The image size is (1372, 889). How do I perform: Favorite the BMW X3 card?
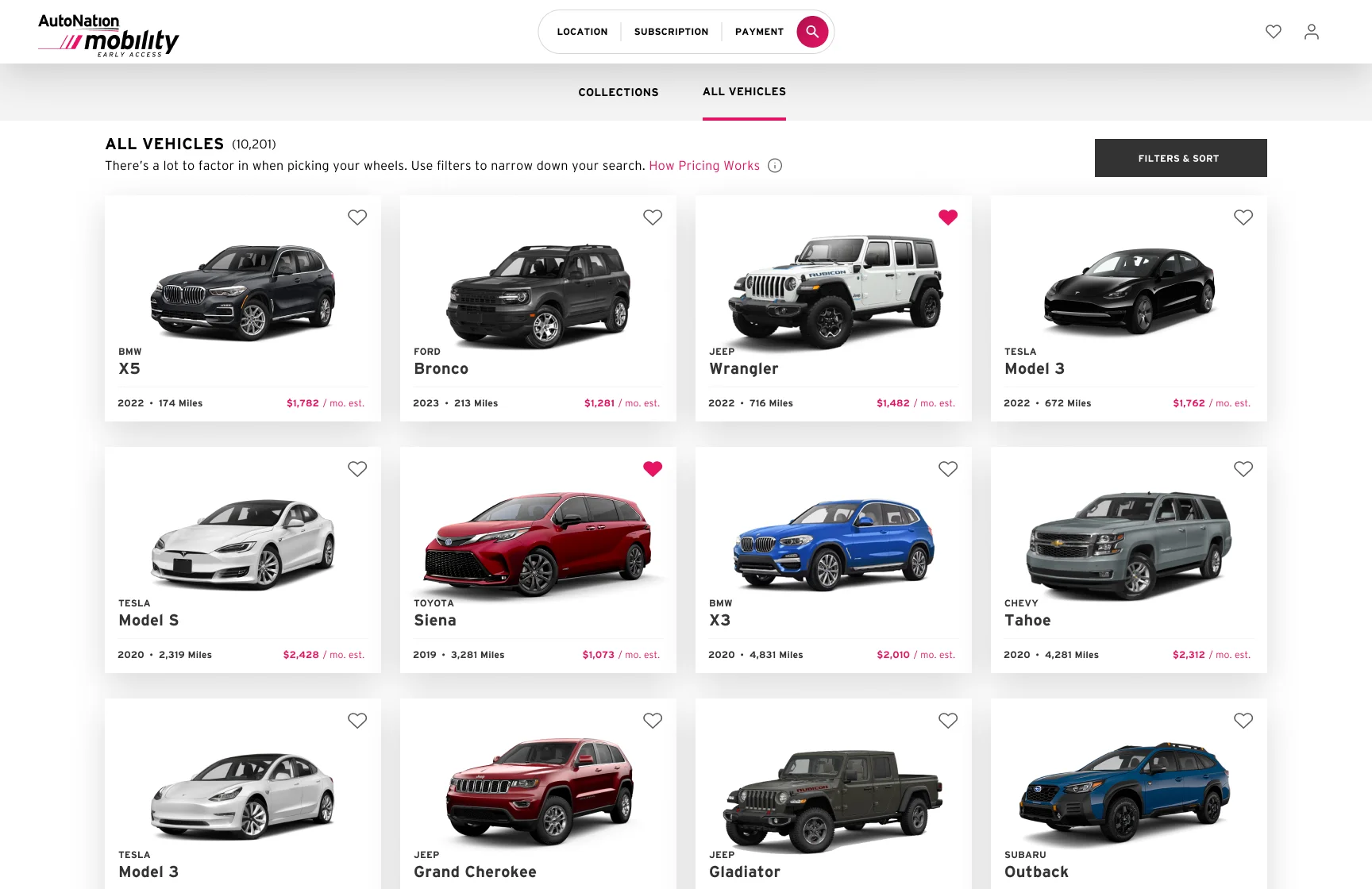(948, 469)
